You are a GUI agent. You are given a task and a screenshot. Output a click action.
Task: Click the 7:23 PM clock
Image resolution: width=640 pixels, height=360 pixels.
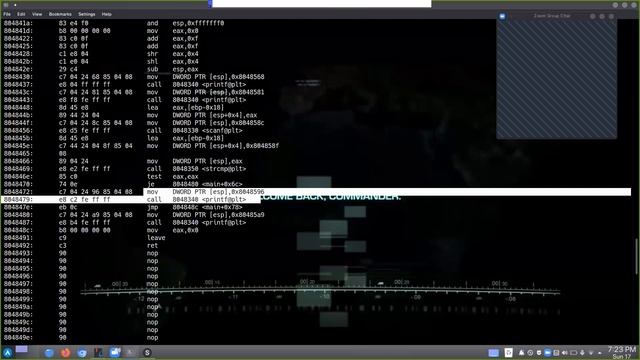622,349
